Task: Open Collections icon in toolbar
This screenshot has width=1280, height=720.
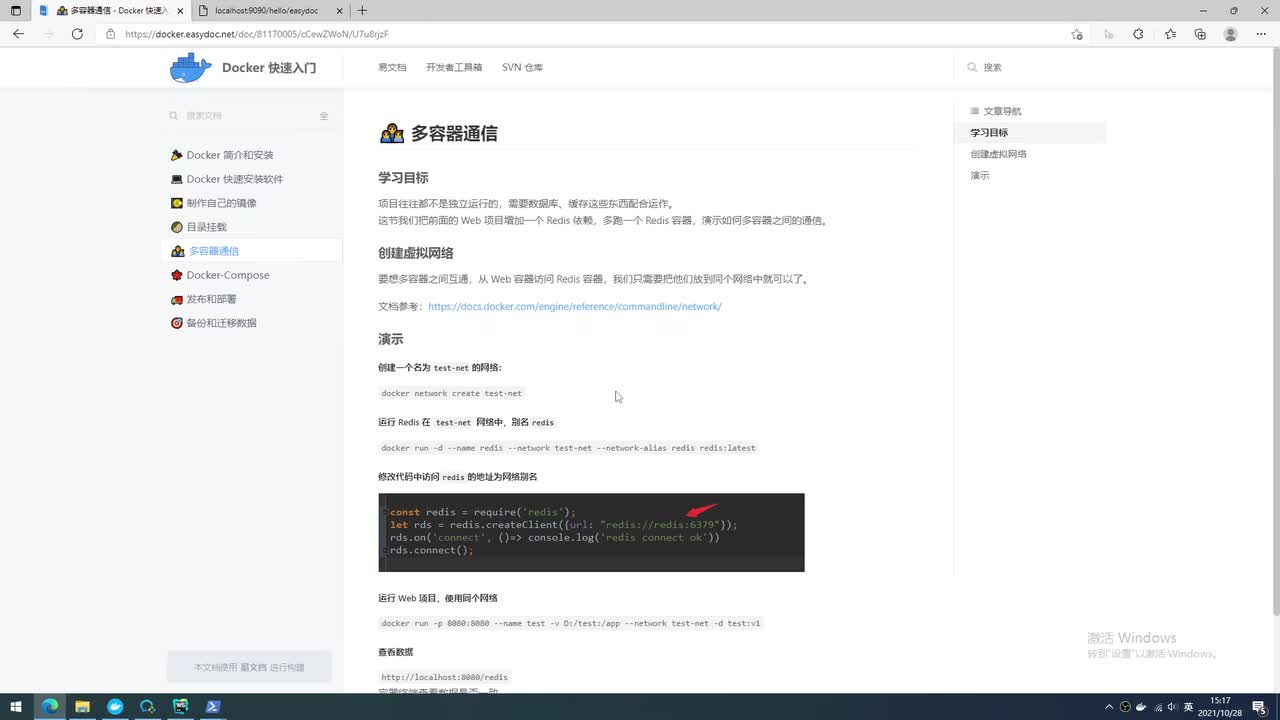Action: (1200, 34)
